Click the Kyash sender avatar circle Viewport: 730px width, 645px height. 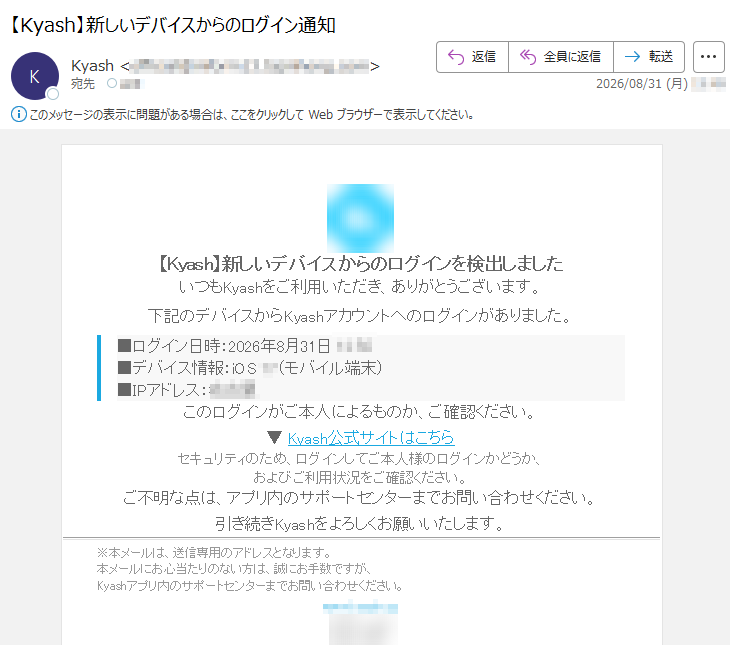35,76
